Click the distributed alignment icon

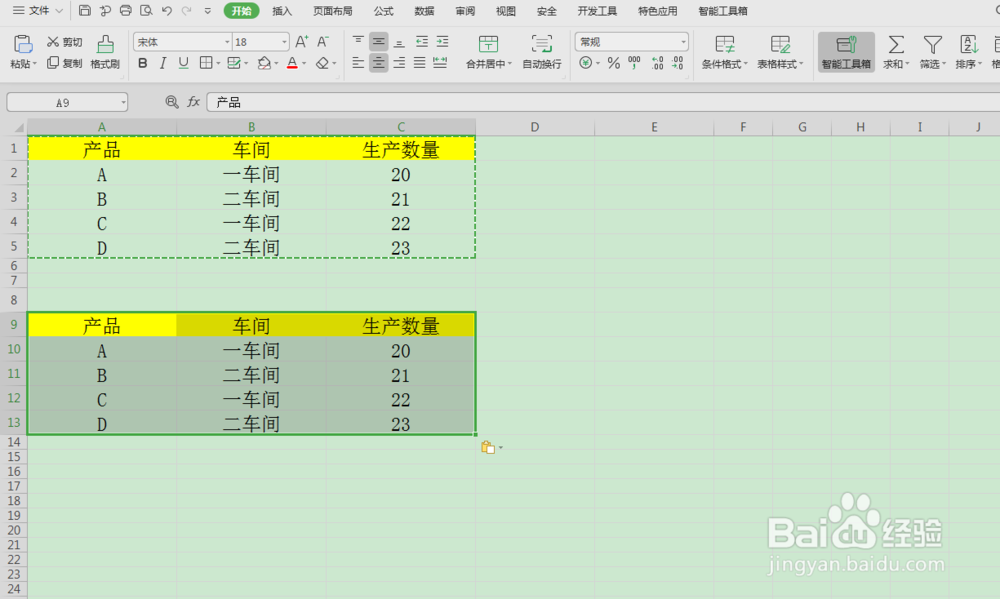point(440,63)
